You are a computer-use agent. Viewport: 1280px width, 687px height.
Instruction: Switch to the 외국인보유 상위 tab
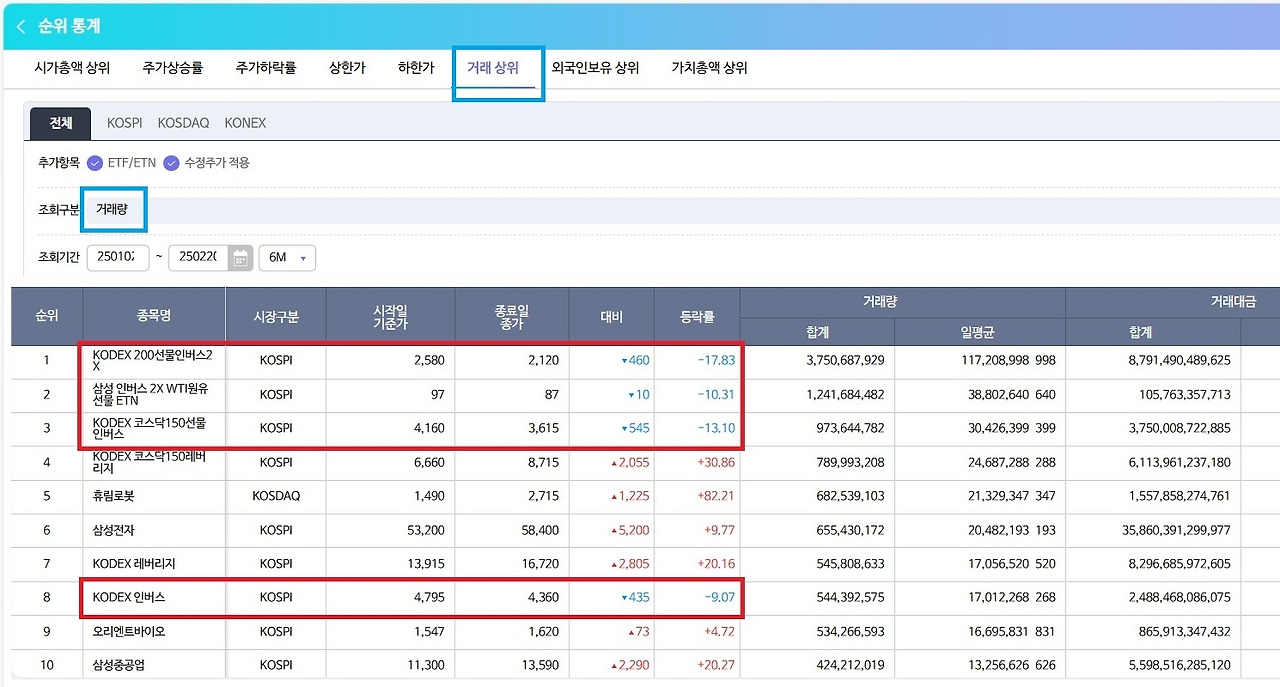595,69
